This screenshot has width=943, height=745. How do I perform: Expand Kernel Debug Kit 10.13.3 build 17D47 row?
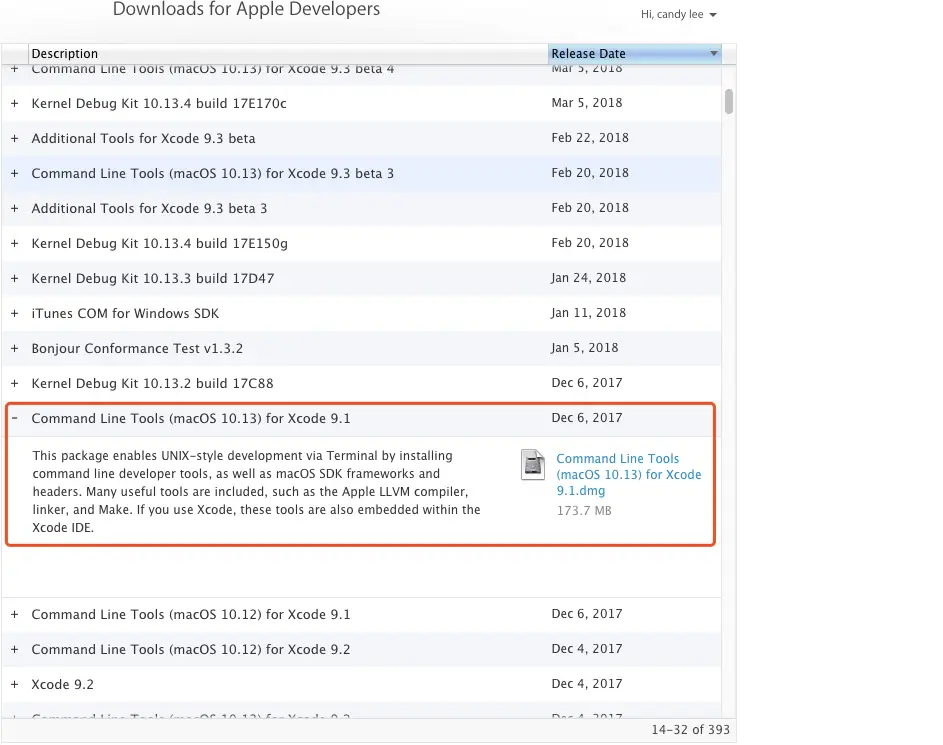pos(14,278)
